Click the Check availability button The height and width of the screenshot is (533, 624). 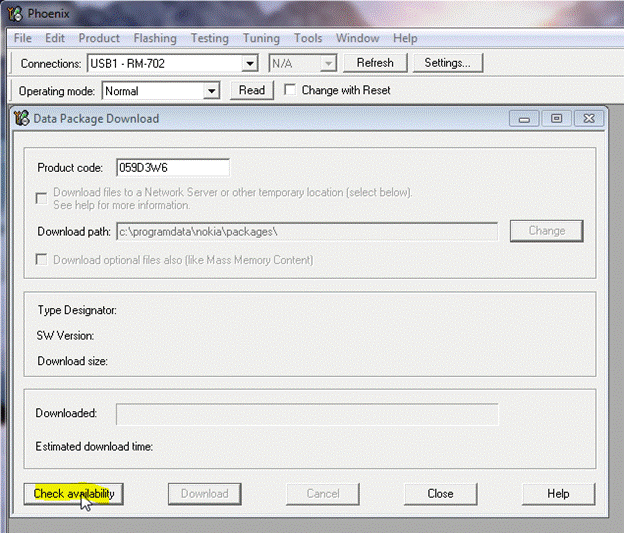[74, 494]
